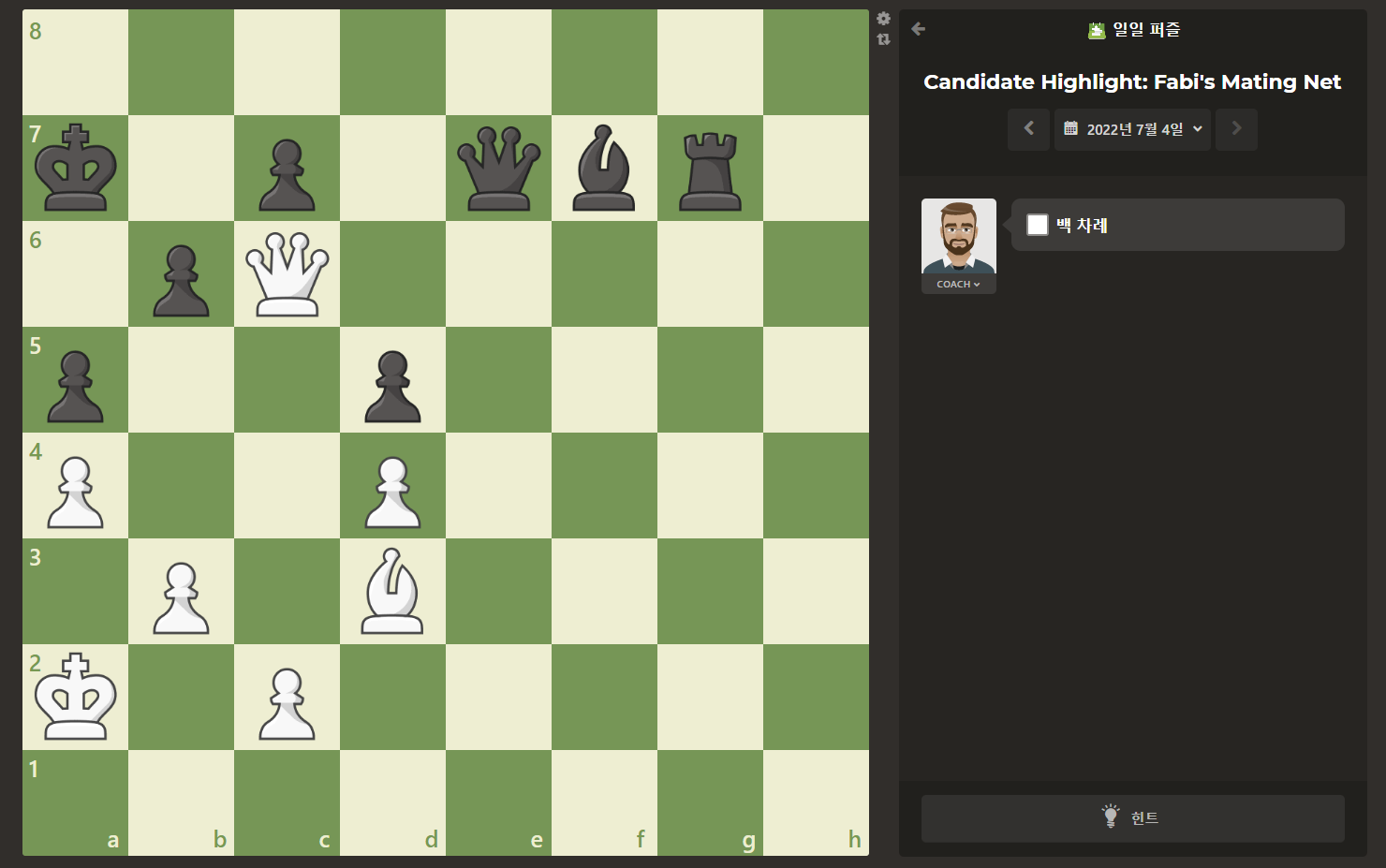Expand the COACH dropdown under avatar

click(x=959, y=284)
